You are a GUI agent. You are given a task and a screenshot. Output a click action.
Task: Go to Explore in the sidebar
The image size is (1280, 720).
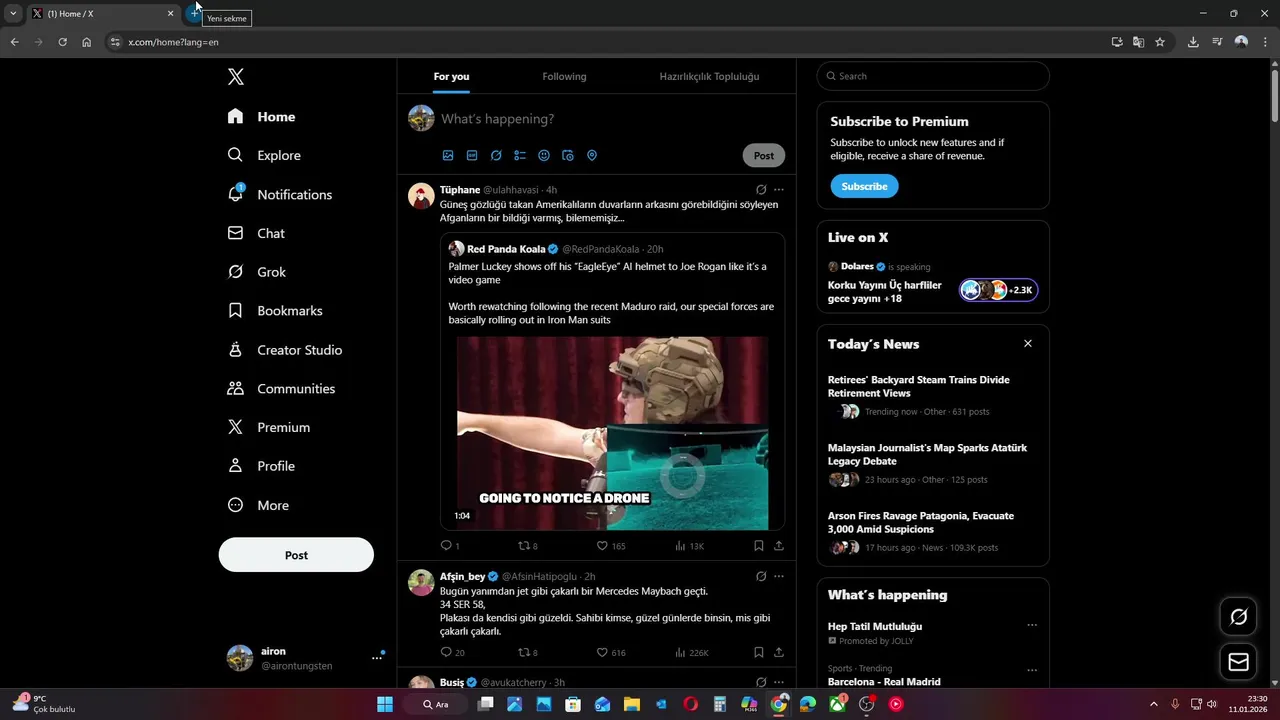coord(264,156)
